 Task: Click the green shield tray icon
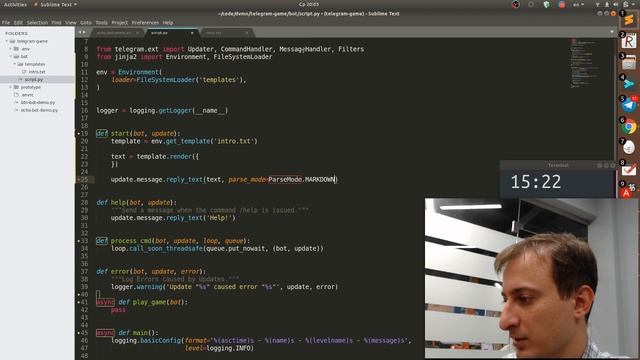pos(547,4)
